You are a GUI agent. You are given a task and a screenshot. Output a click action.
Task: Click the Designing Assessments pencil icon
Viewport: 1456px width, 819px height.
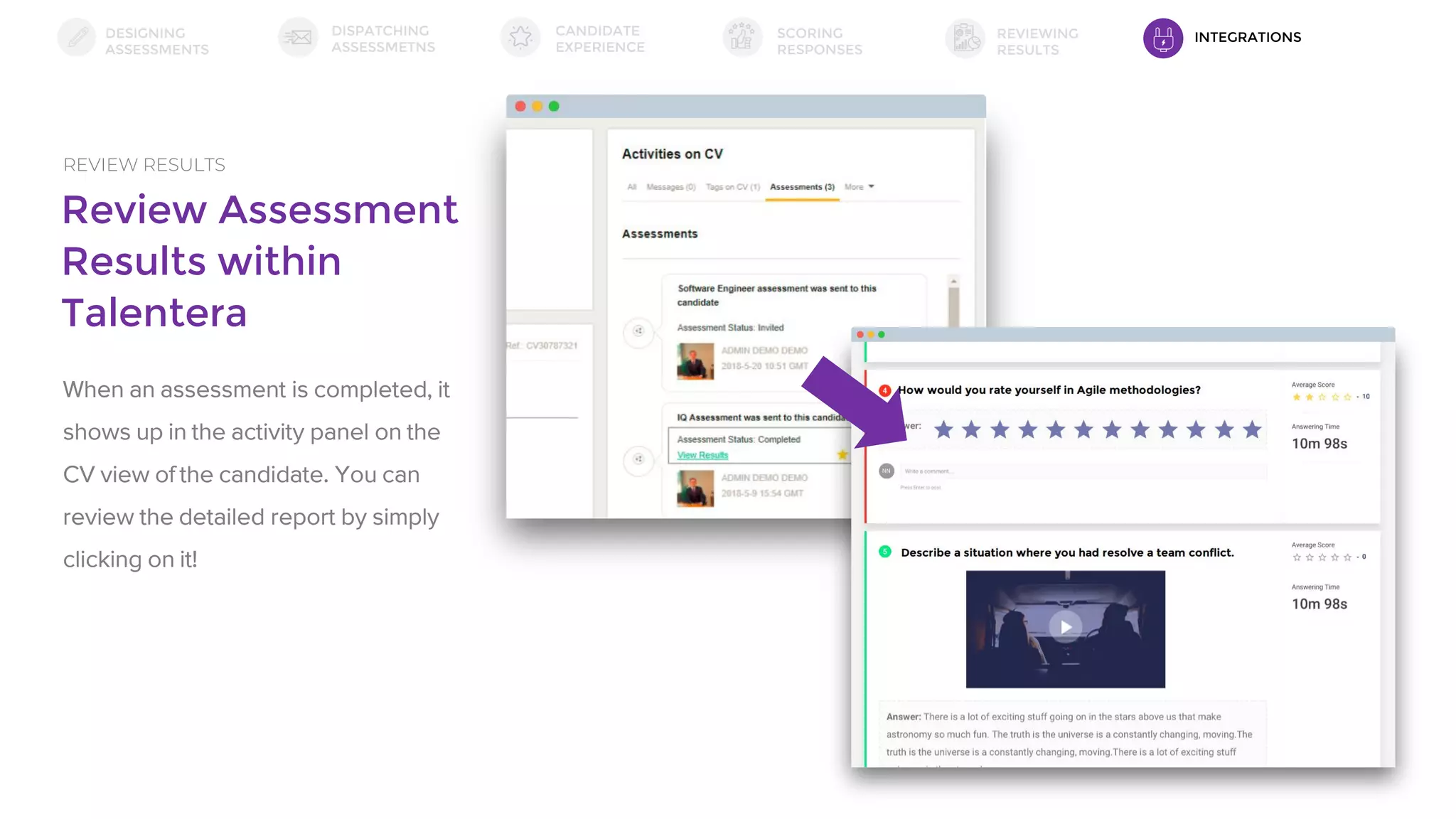pos(77,38)
